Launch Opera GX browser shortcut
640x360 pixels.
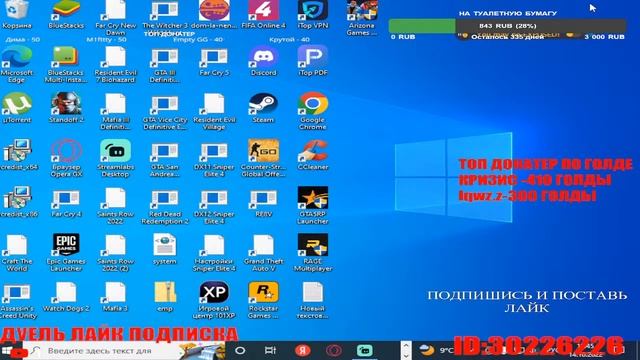[66, 158]
